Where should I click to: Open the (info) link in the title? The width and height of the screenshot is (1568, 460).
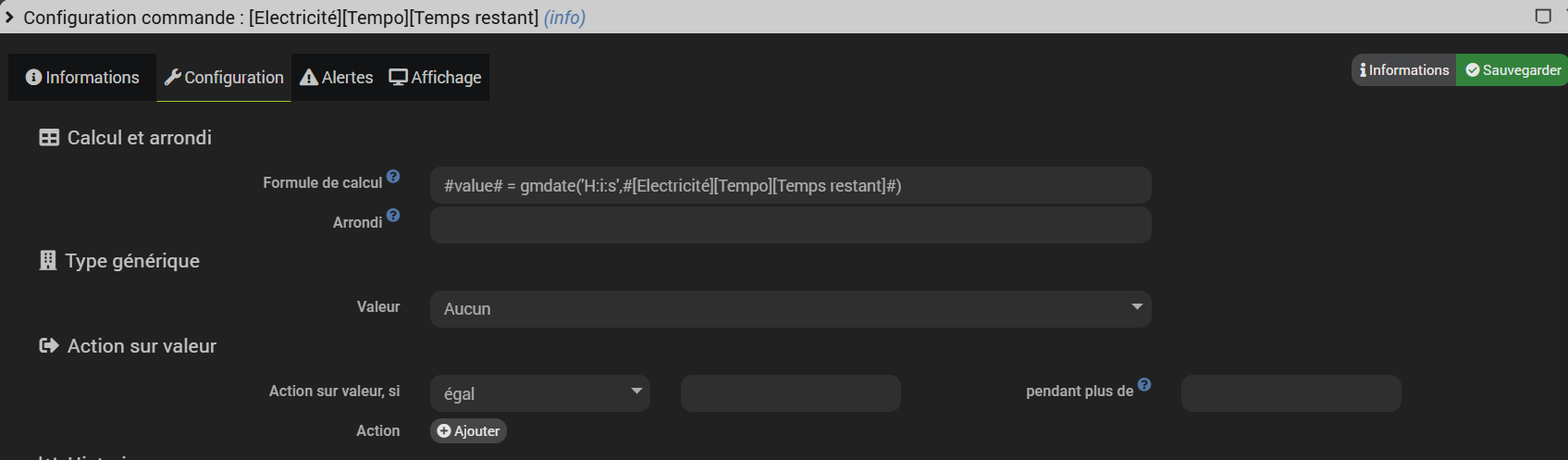click(564, 18)
